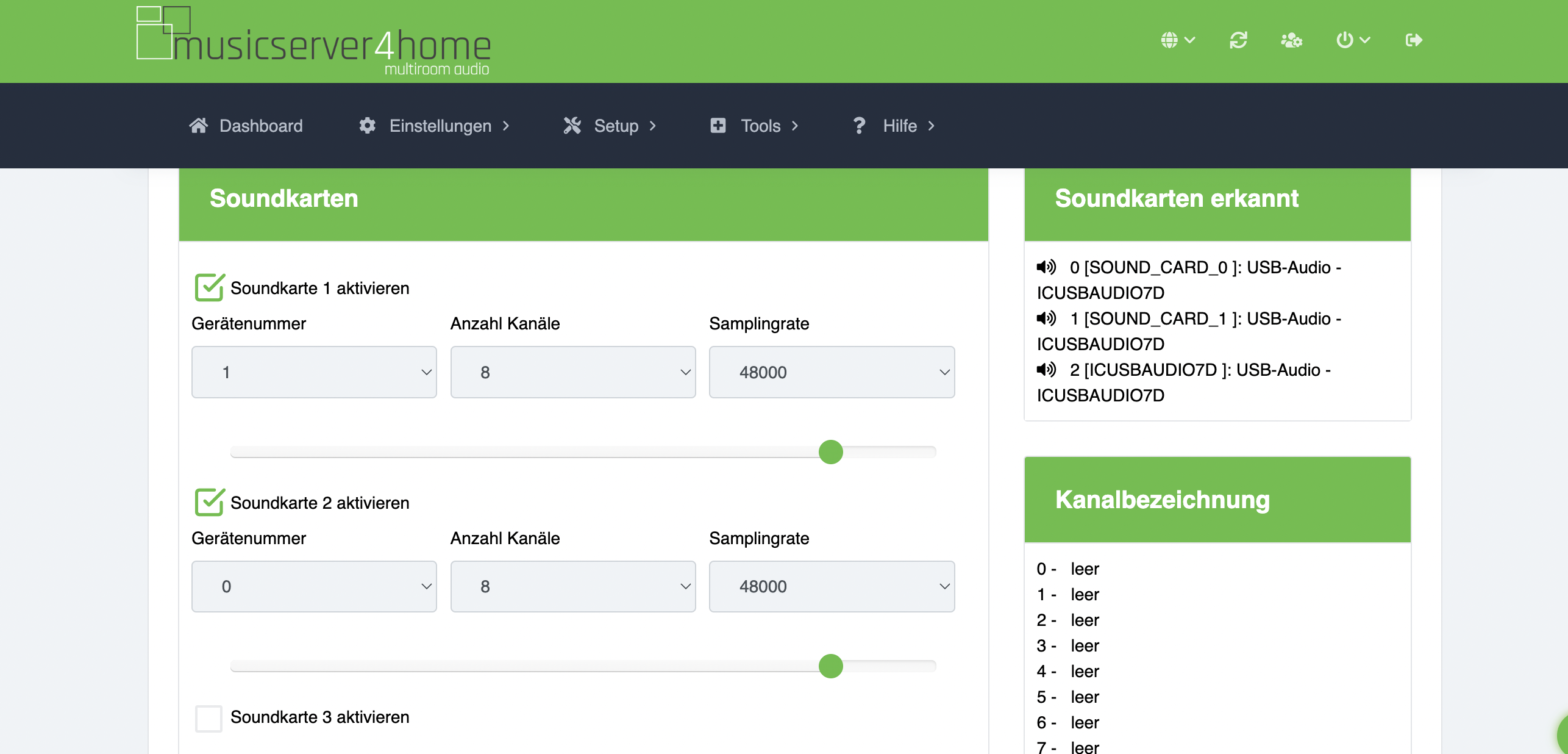Open the Setup menu

click(x=616, y=126)
